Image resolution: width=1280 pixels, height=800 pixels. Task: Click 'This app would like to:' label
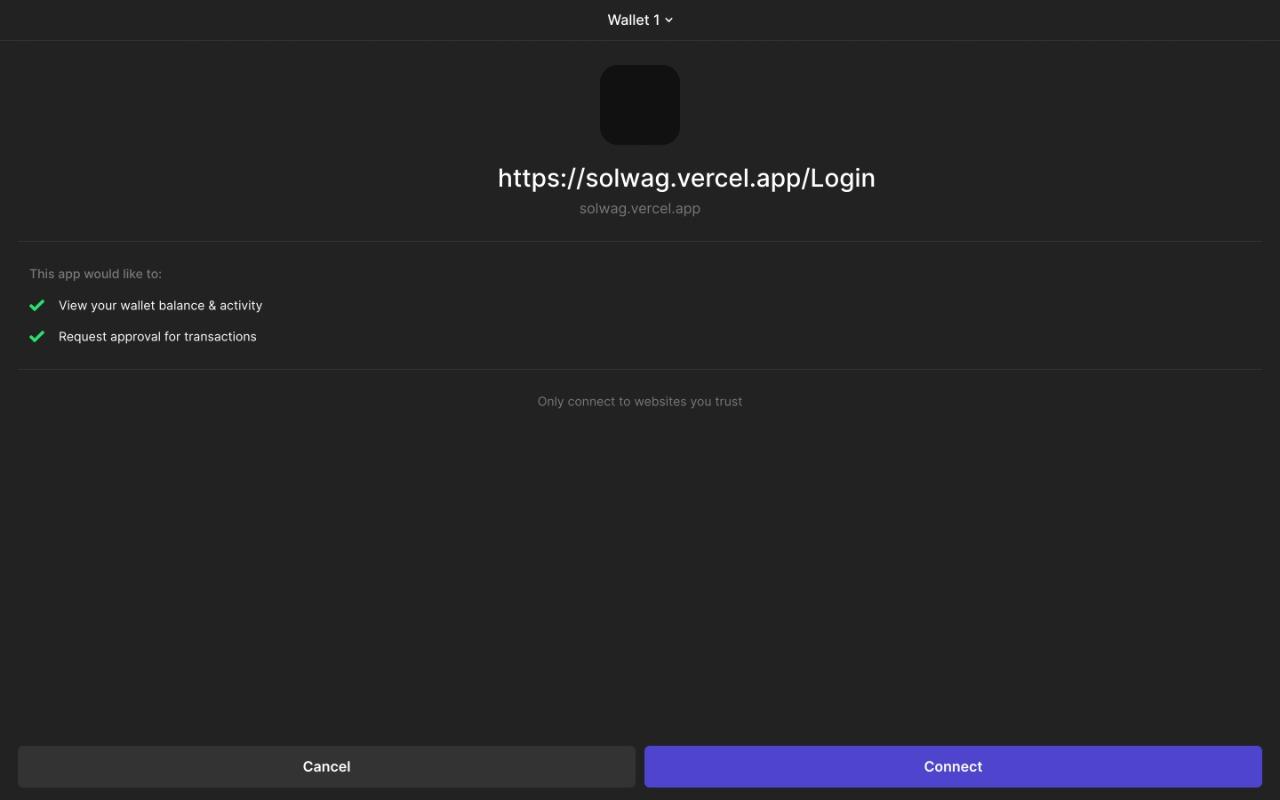pyautogui.click(x=95, y=274)
